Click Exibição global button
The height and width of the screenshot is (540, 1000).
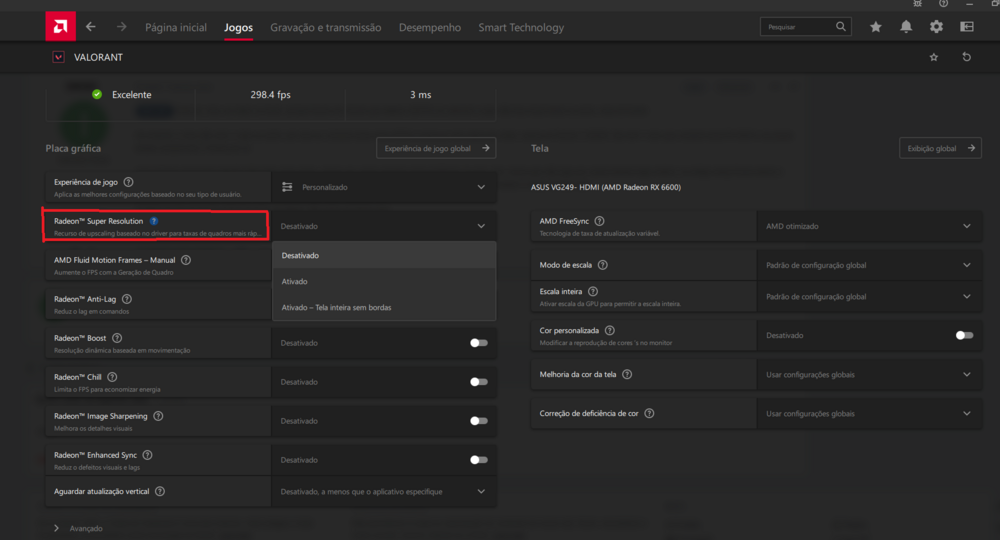(x=940, y=148)
